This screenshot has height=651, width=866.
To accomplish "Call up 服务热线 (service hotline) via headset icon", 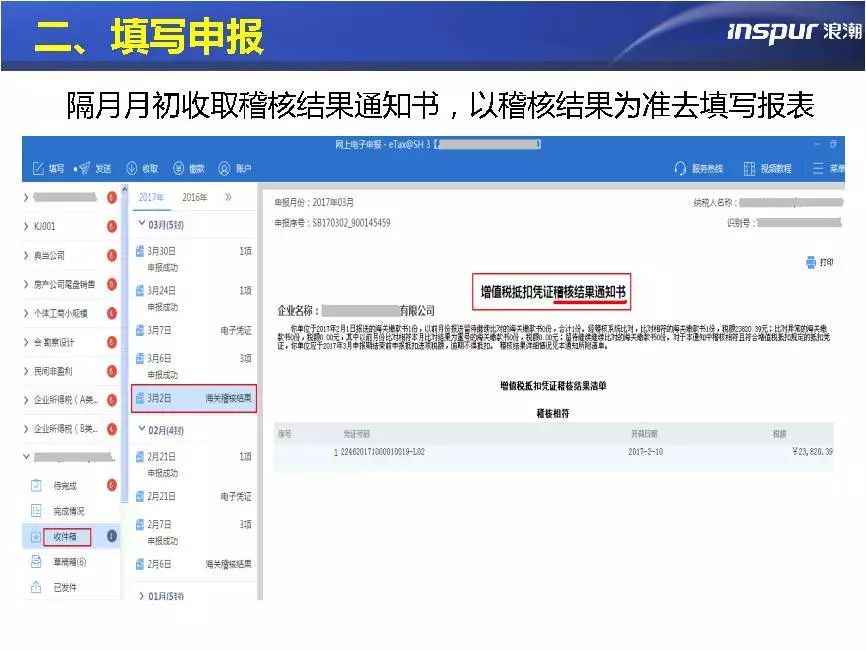I will point(697,169).
